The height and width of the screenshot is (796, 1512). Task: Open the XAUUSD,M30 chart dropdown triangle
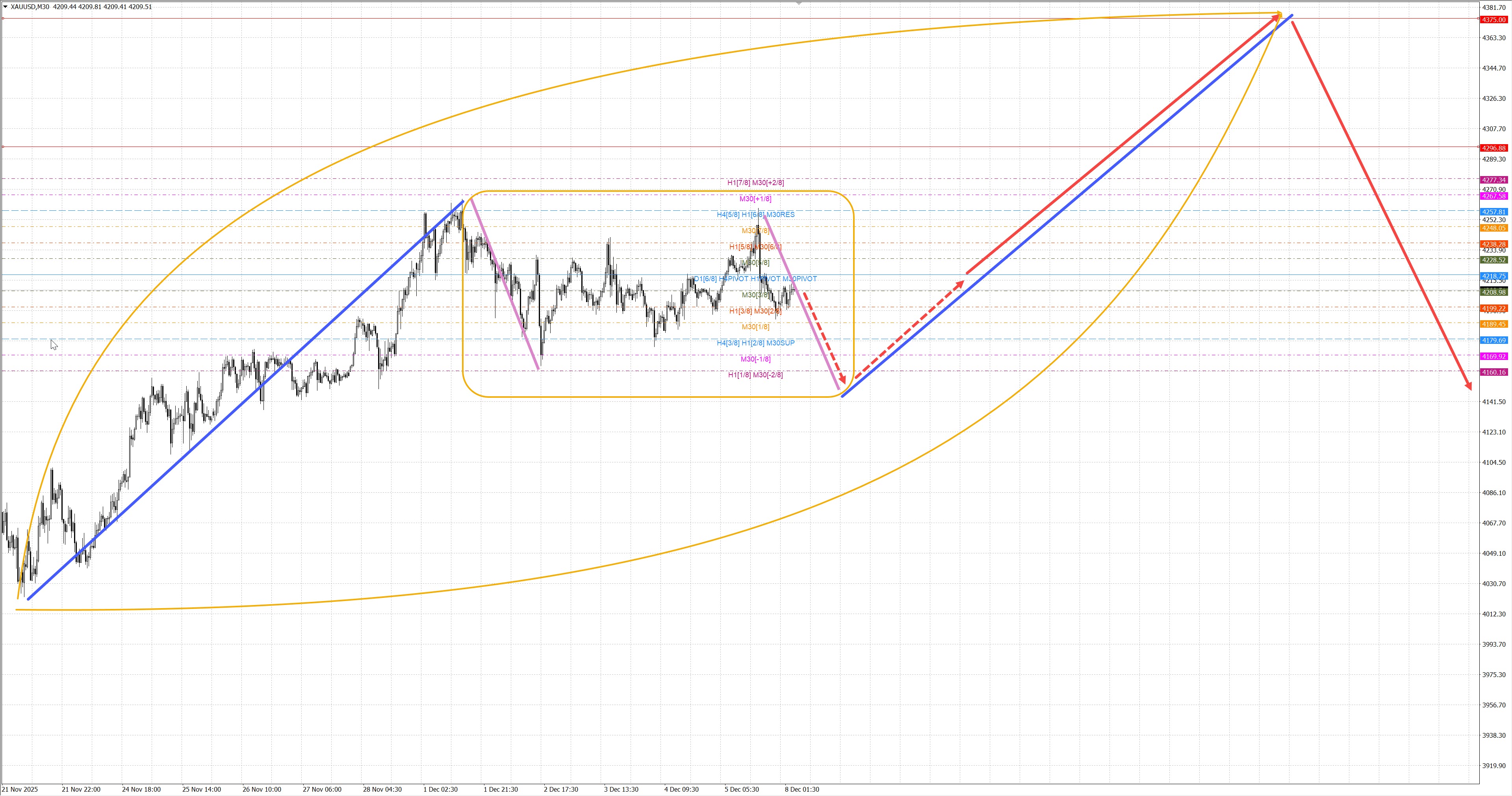tap(5, 7)
